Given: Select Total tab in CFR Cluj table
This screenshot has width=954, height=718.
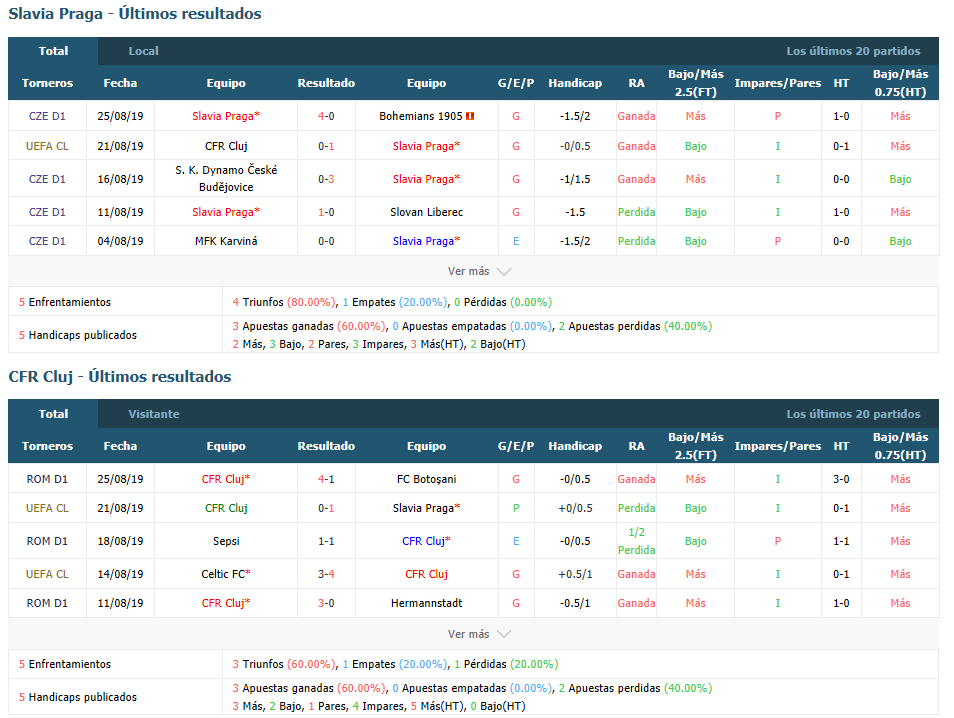Looking at the screenshot, I should (53, 414).
